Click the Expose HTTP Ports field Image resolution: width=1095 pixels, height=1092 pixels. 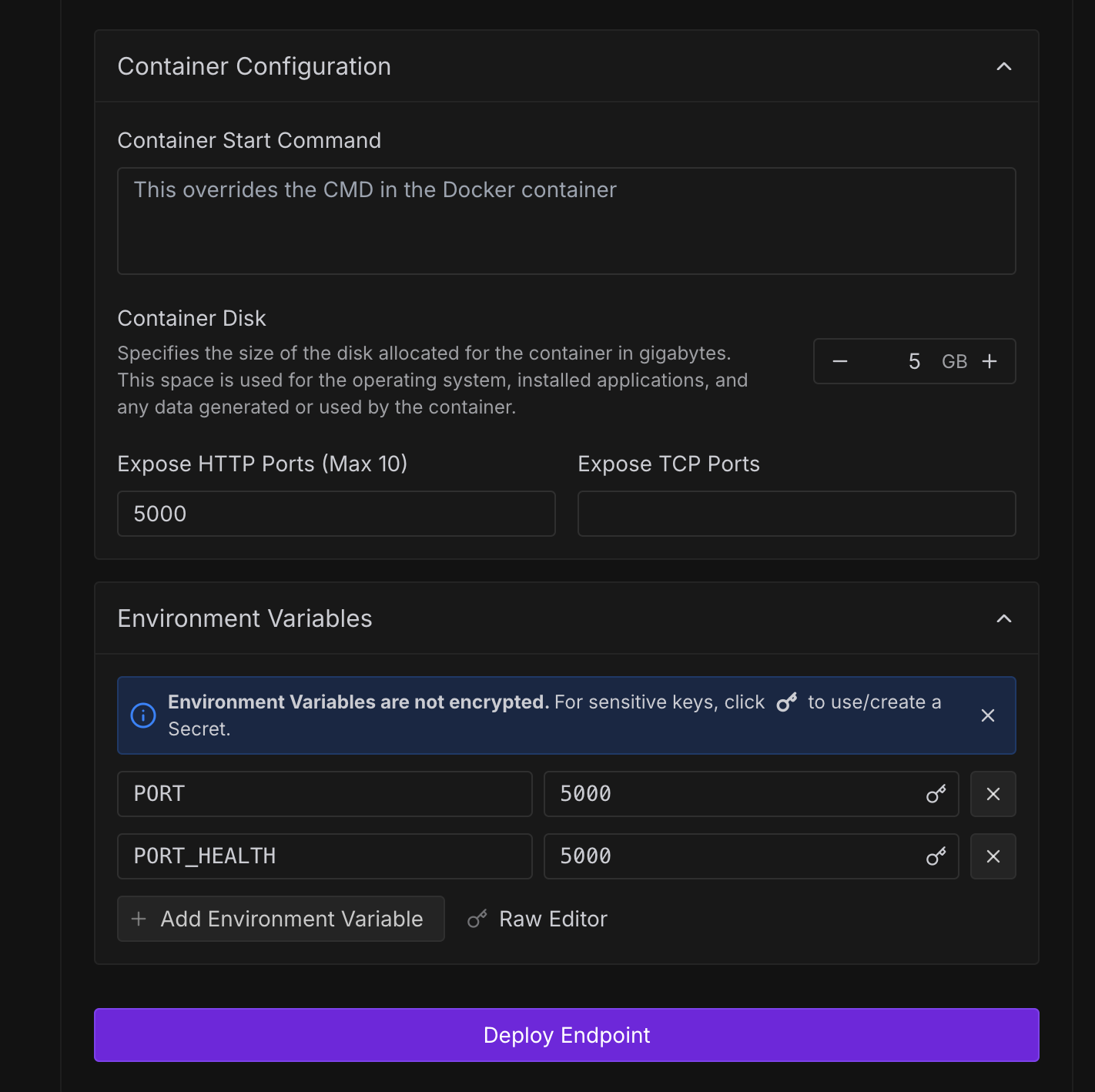tap(336, 514)
